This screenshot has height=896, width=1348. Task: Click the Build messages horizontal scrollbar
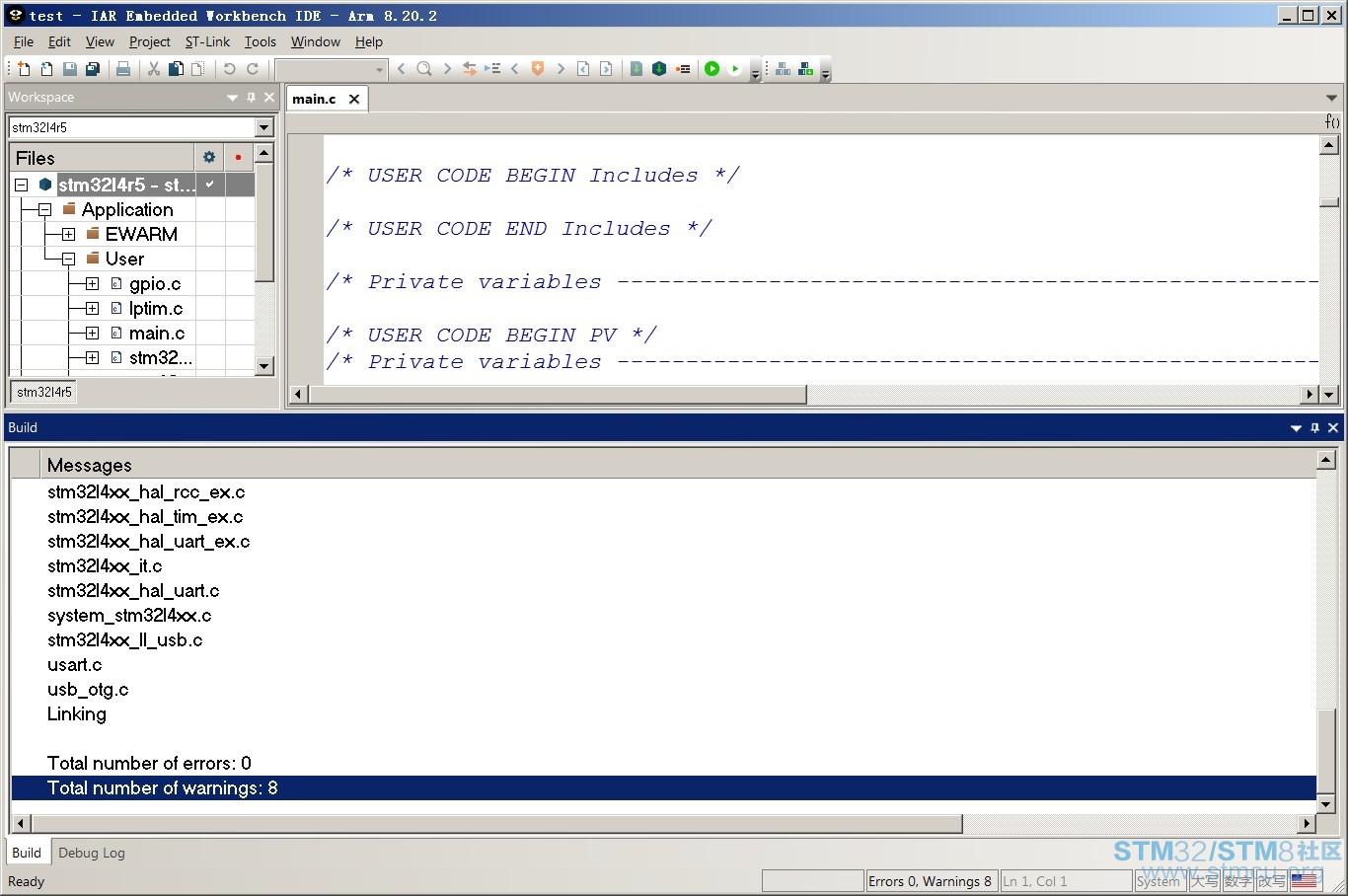(497, 823)
